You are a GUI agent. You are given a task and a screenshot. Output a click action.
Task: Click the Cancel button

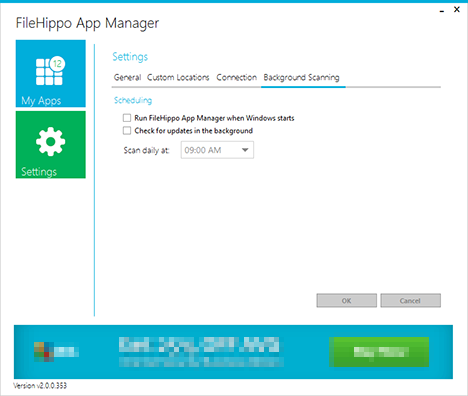[x=410, y=301]
